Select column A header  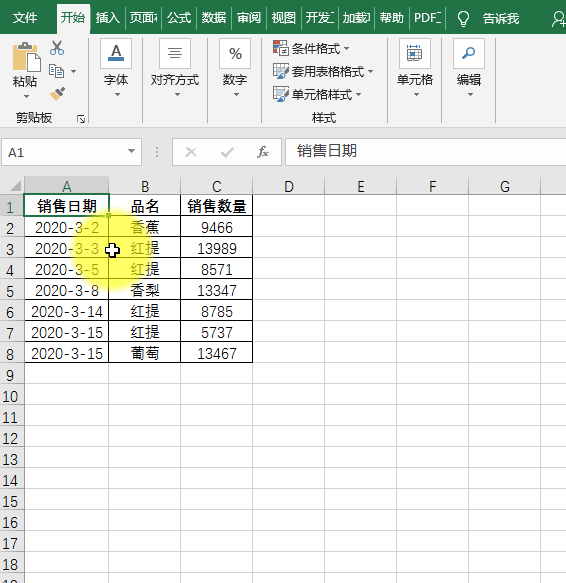(x=67, y=186)
